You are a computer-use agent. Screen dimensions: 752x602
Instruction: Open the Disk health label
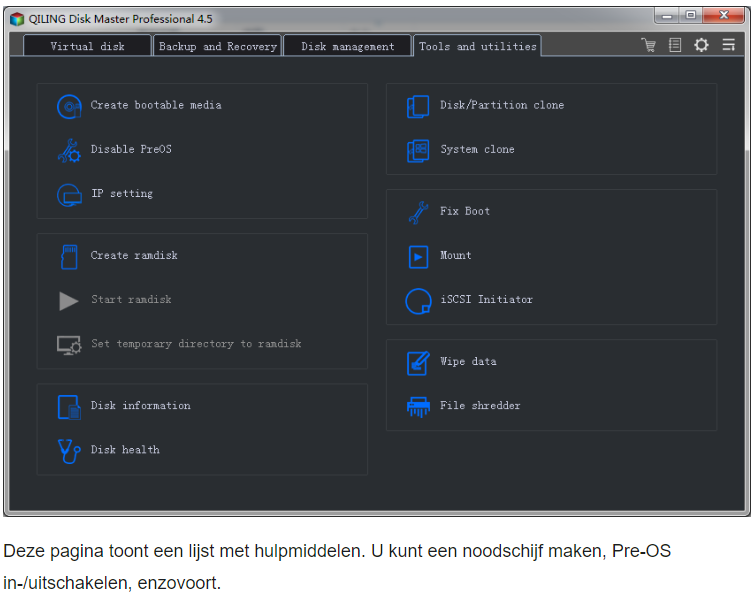pyautogui.click(x=125, y=449)
